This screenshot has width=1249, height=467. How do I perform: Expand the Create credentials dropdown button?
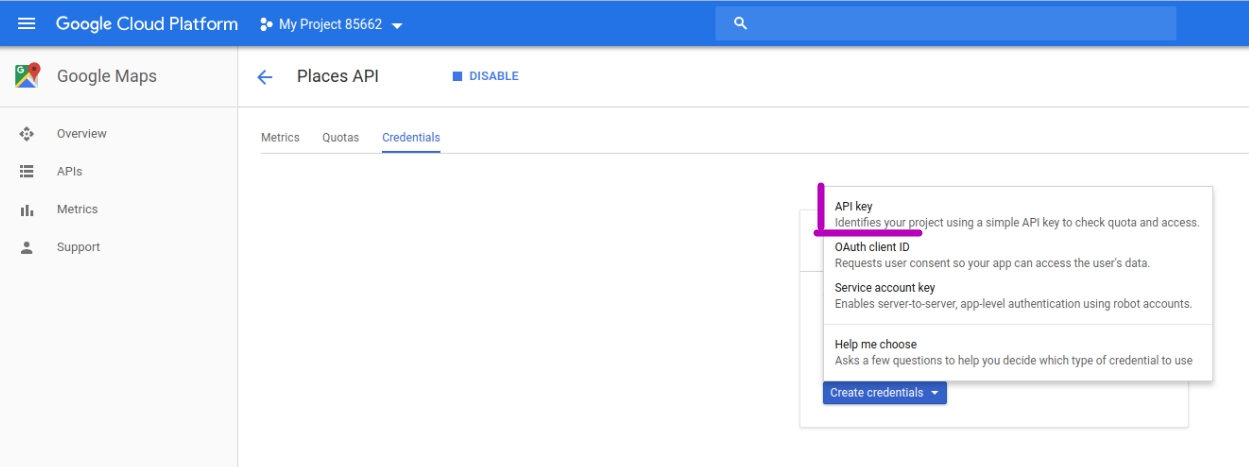884,393
